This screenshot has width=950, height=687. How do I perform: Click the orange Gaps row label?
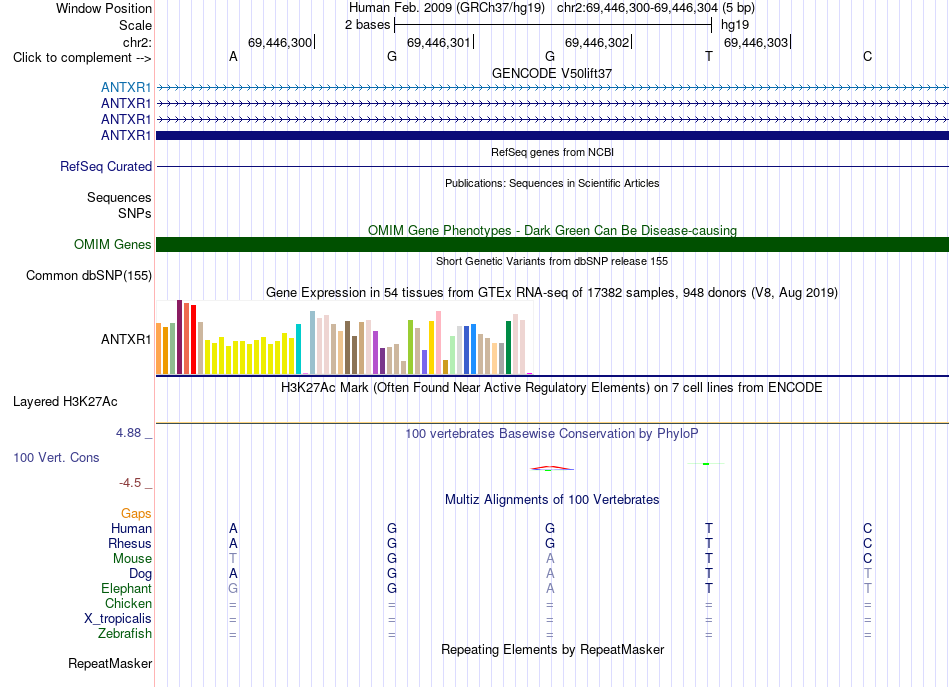[136, 514]
